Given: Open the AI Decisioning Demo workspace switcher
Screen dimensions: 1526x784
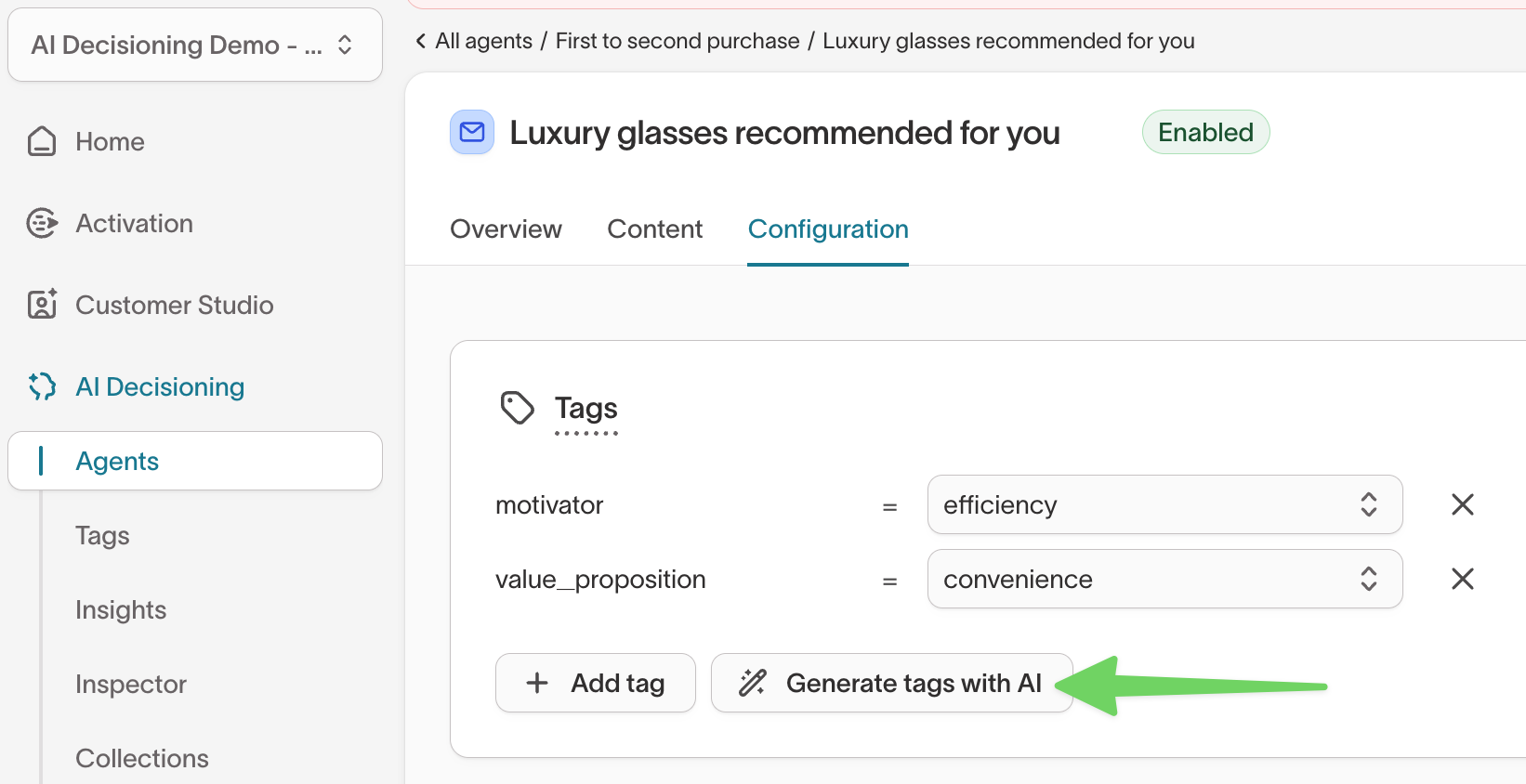Looking at the screenshot, I should point(194,44).
